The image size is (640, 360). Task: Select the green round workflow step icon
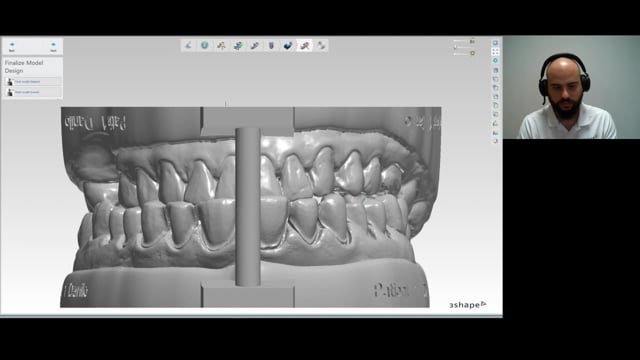tap(204, 45)
